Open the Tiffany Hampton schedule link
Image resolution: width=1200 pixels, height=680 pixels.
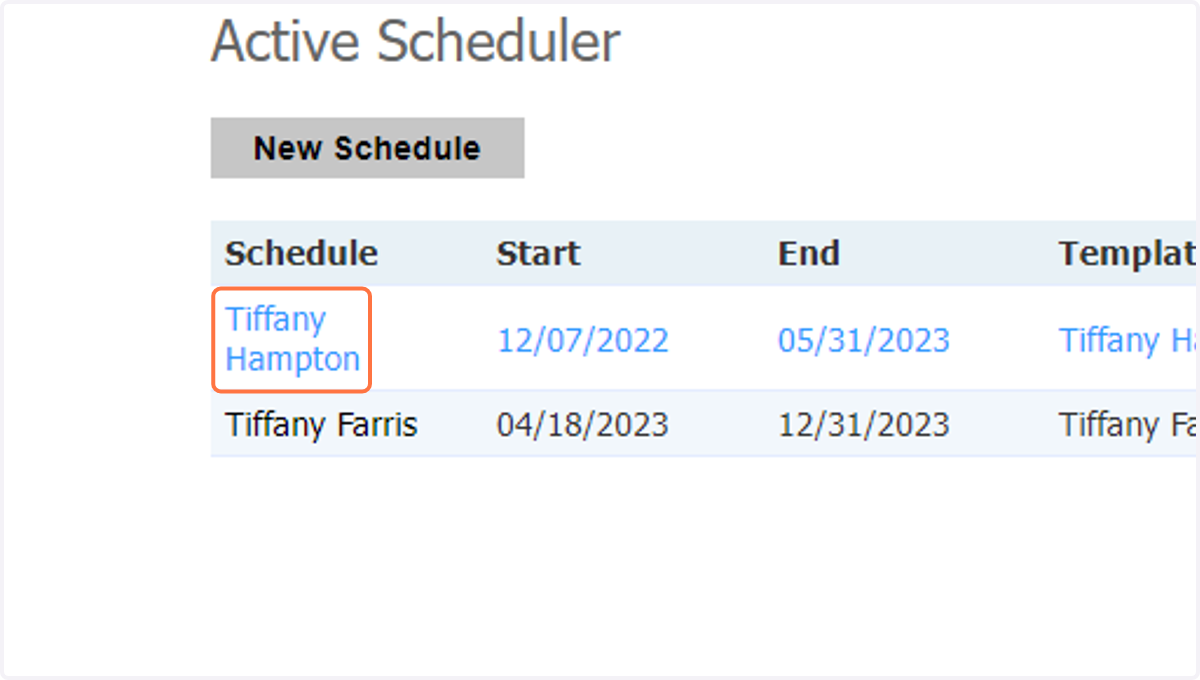pos(292,339)
